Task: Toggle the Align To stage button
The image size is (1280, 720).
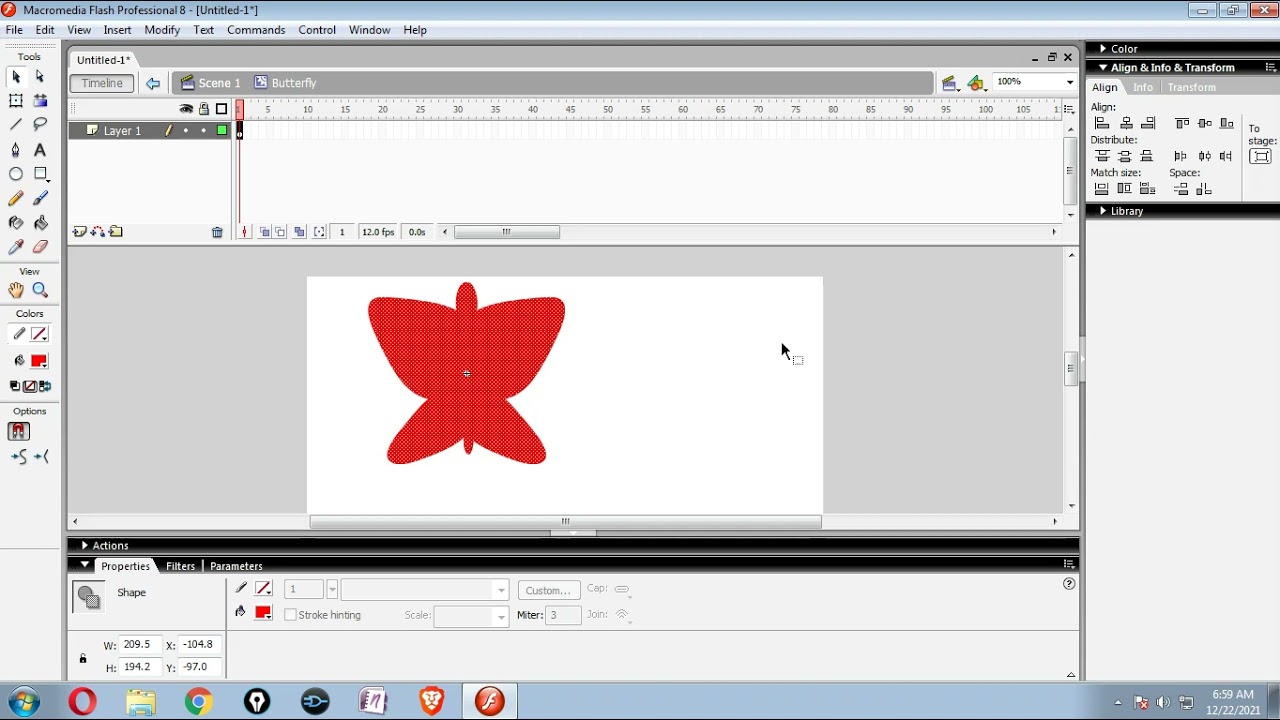Action: point(1261,156)
